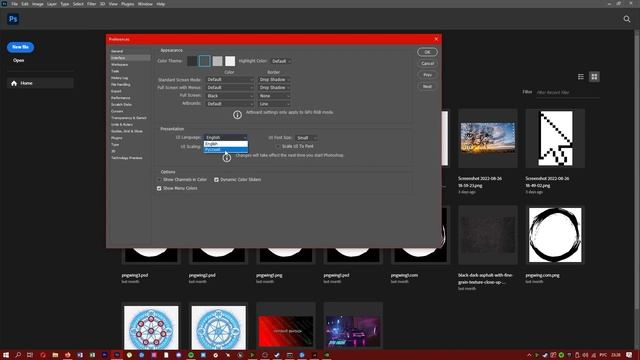Click the Photoshop Ps home logo

coord(13,19)
